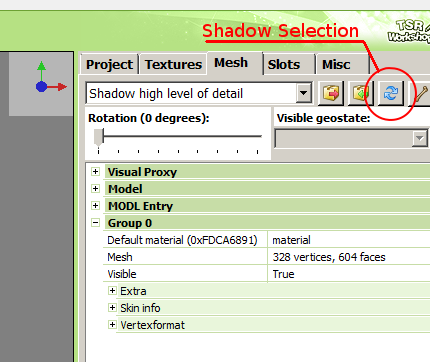Click the 'True' value for Visible
The height and width of the screenshot is (362, 430).
[283, 274]
